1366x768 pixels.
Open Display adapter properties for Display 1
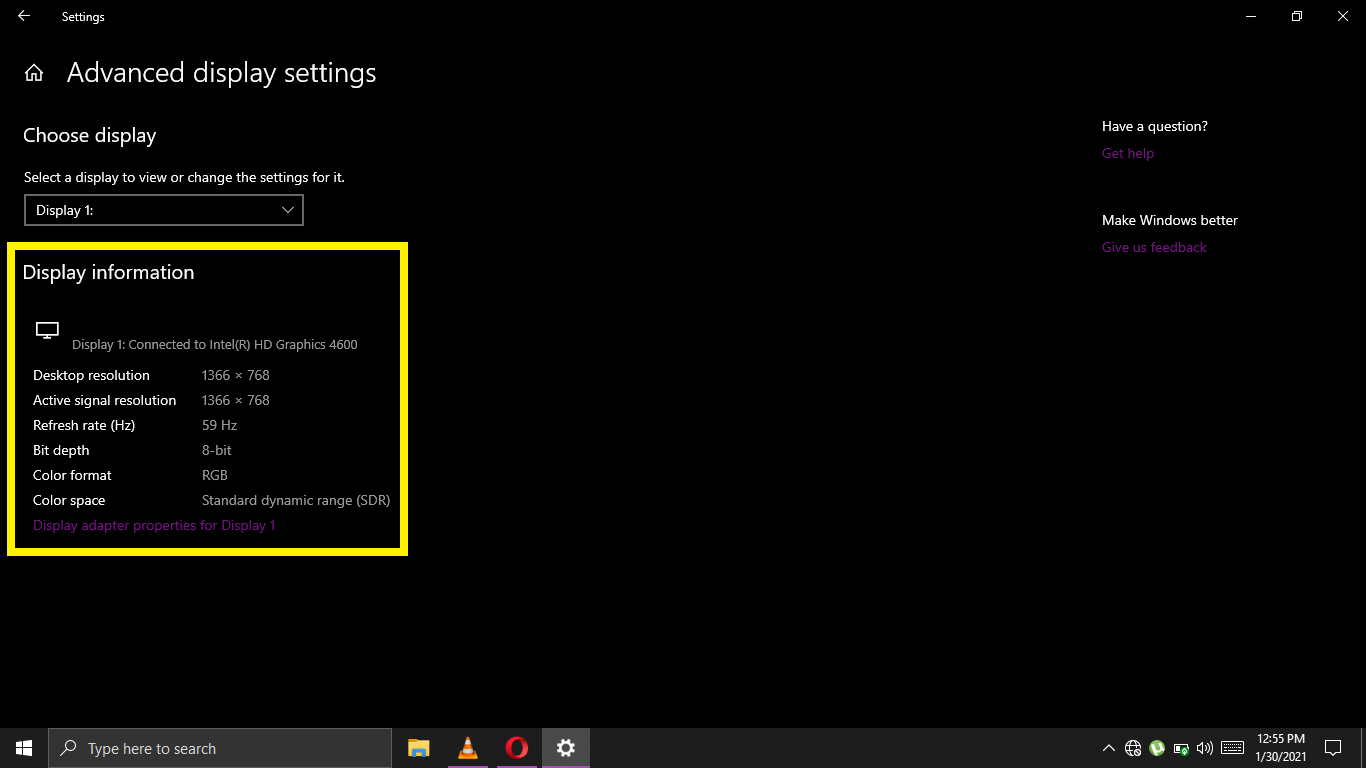154,525
